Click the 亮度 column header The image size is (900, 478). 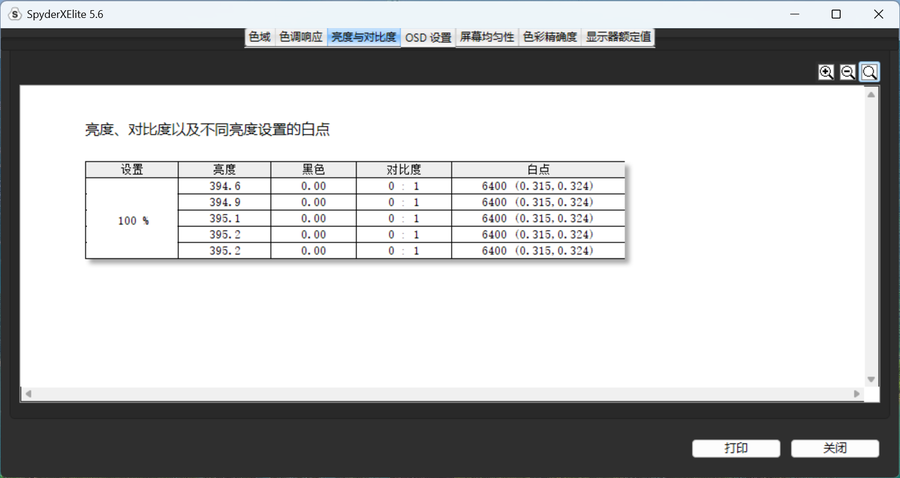coord(224,170)
